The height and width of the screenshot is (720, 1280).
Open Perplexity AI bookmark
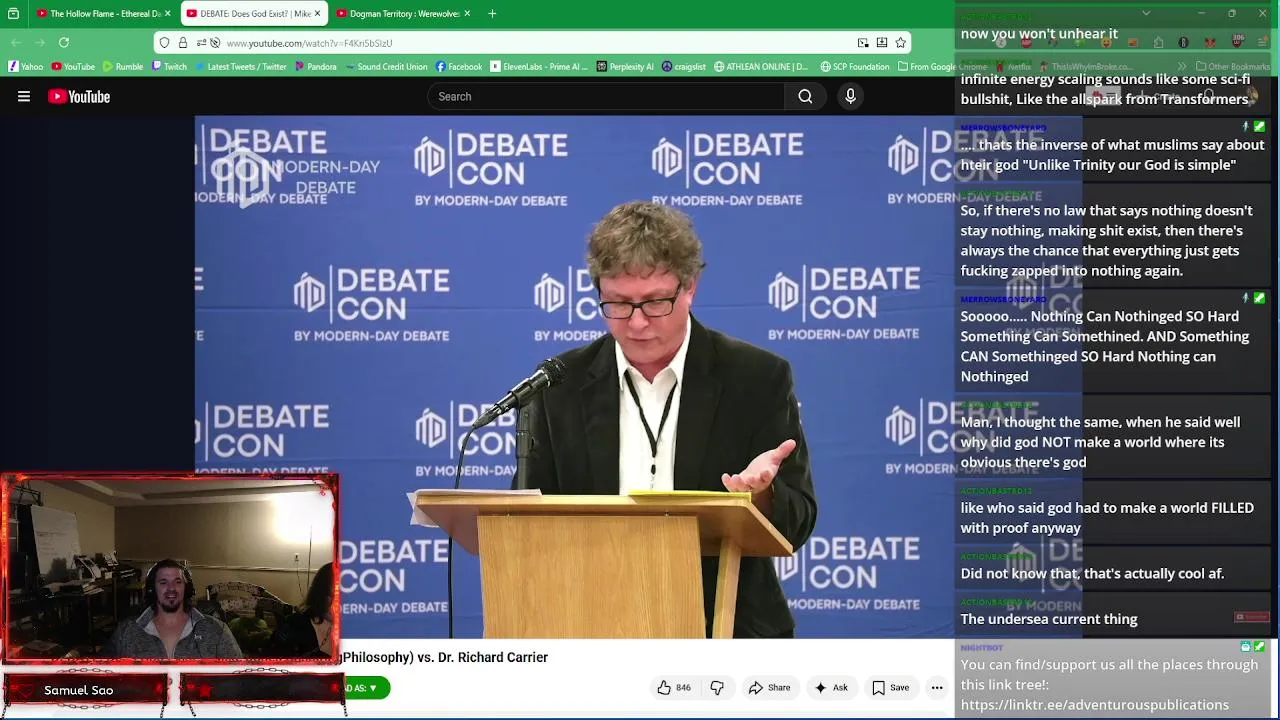(625, 67)
